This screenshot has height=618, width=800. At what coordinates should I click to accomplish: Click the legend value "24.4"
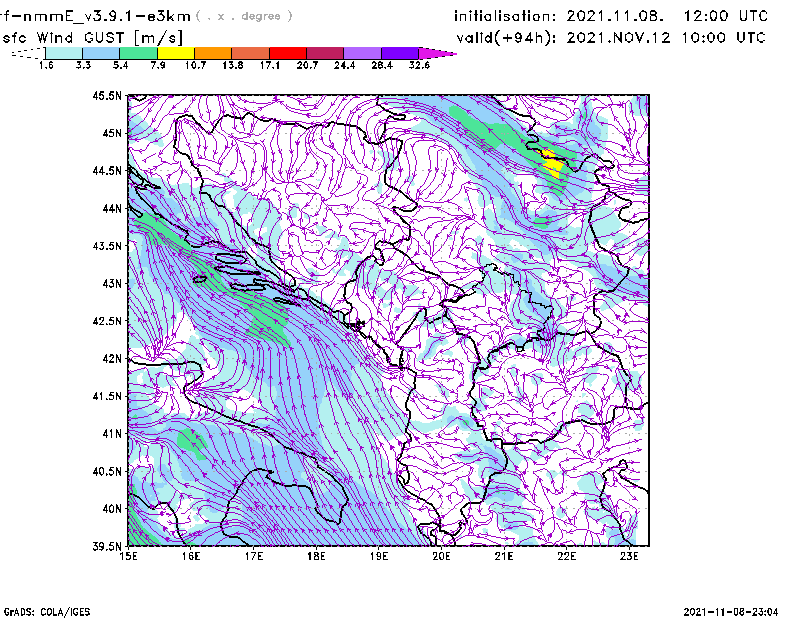[344, 65]
